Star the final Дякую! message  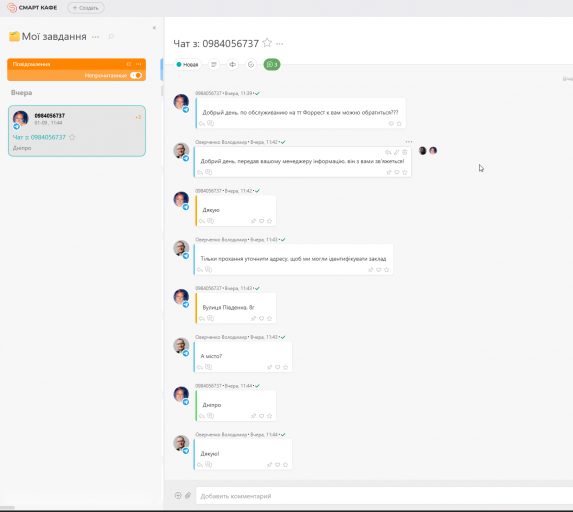pyautogui.click(x=285, y=464)
